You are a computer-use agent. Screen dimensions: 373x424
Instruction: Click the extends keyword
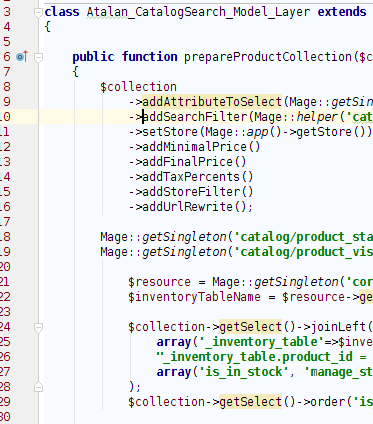[342, 12]
